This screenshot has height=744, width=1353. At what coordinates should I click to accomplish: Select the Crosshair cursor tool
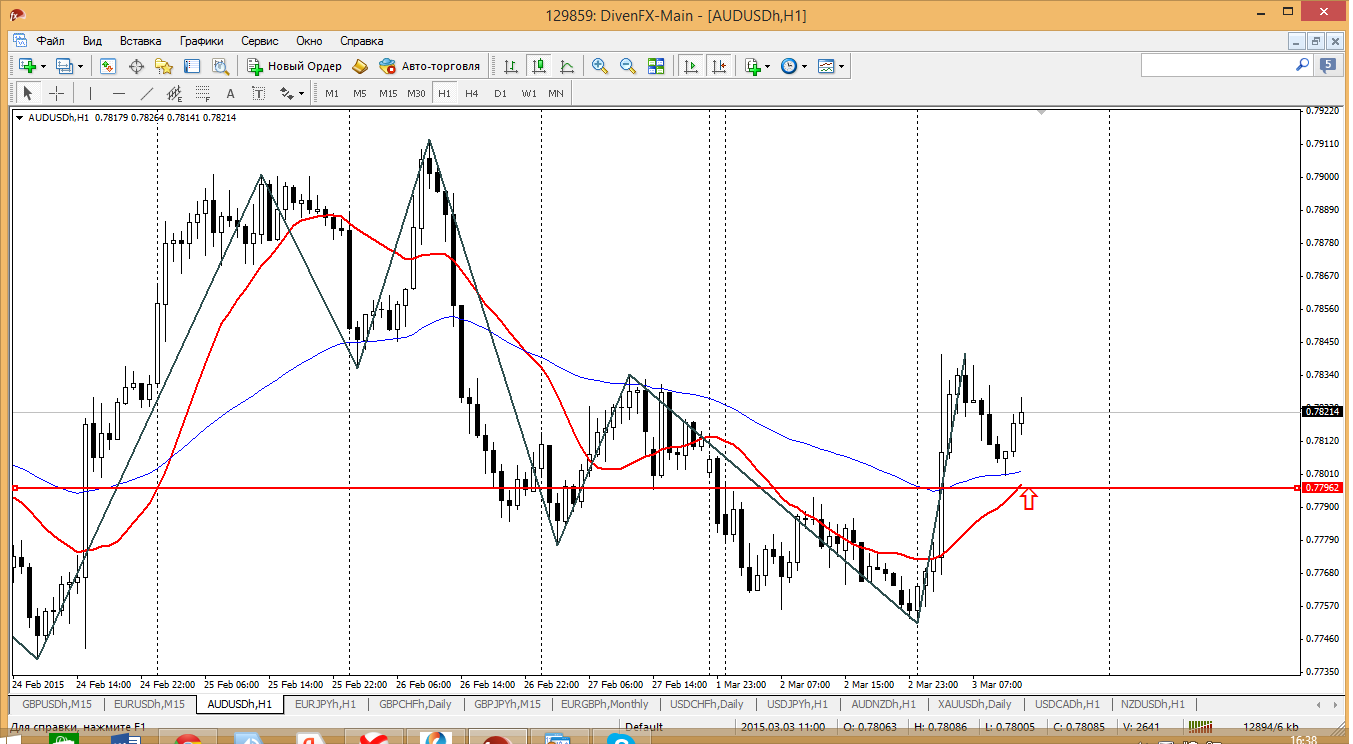point(57,93)
